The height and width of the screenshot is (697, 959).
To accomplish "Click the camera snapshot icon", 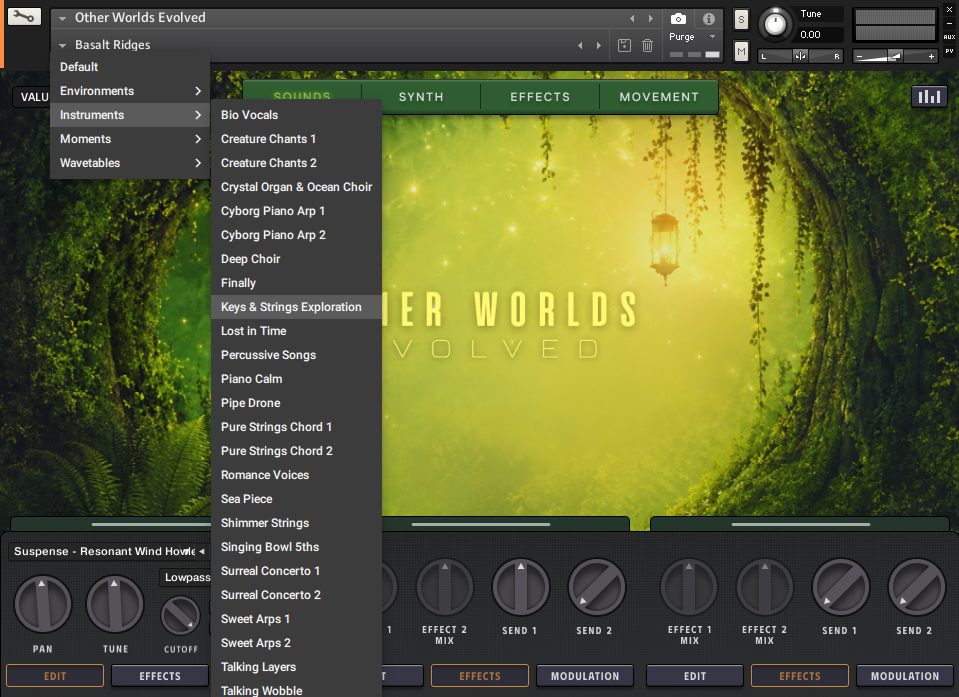I will [678, 18].
